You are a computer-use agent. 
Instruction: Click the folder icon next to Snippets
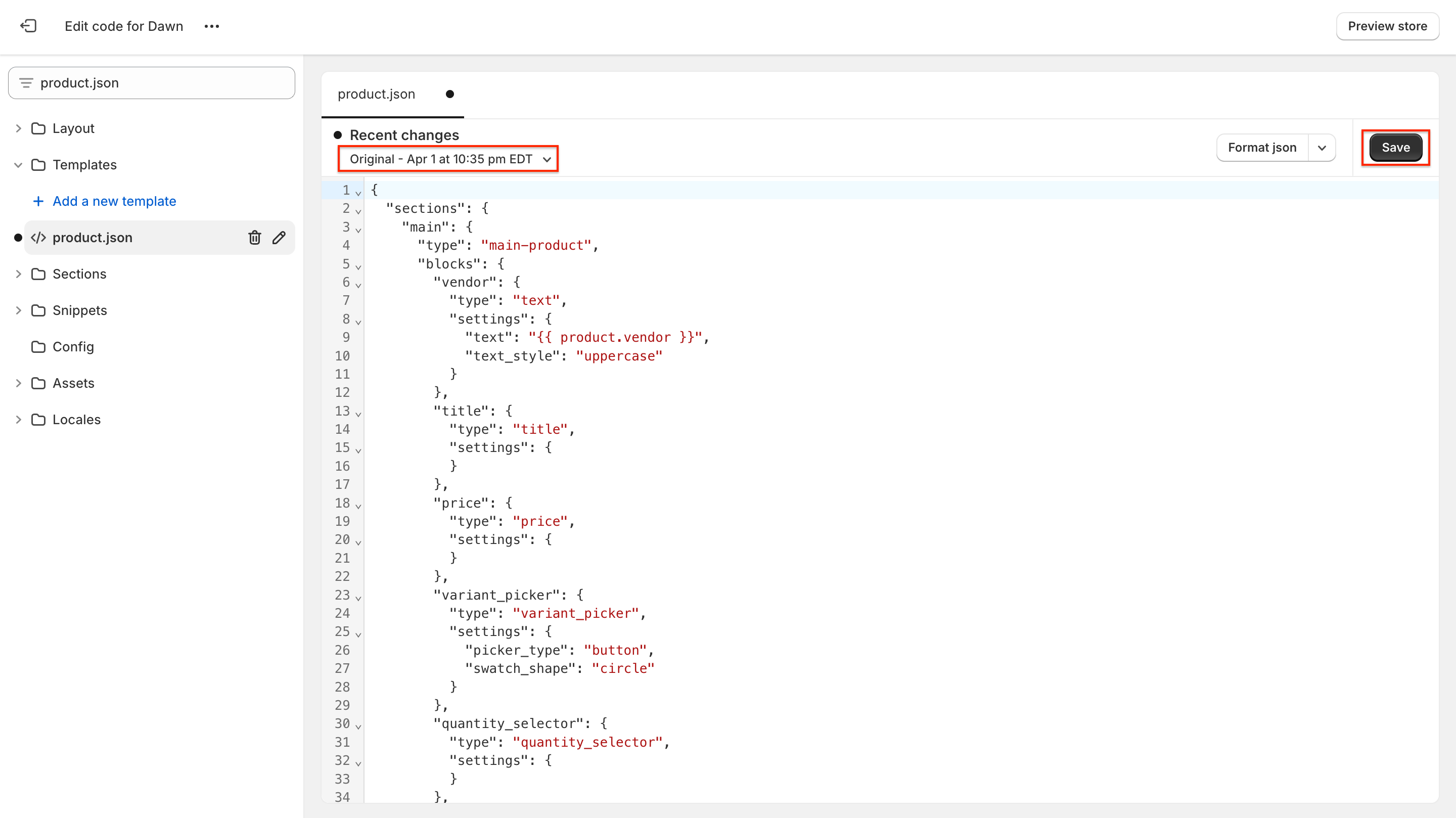37,310
